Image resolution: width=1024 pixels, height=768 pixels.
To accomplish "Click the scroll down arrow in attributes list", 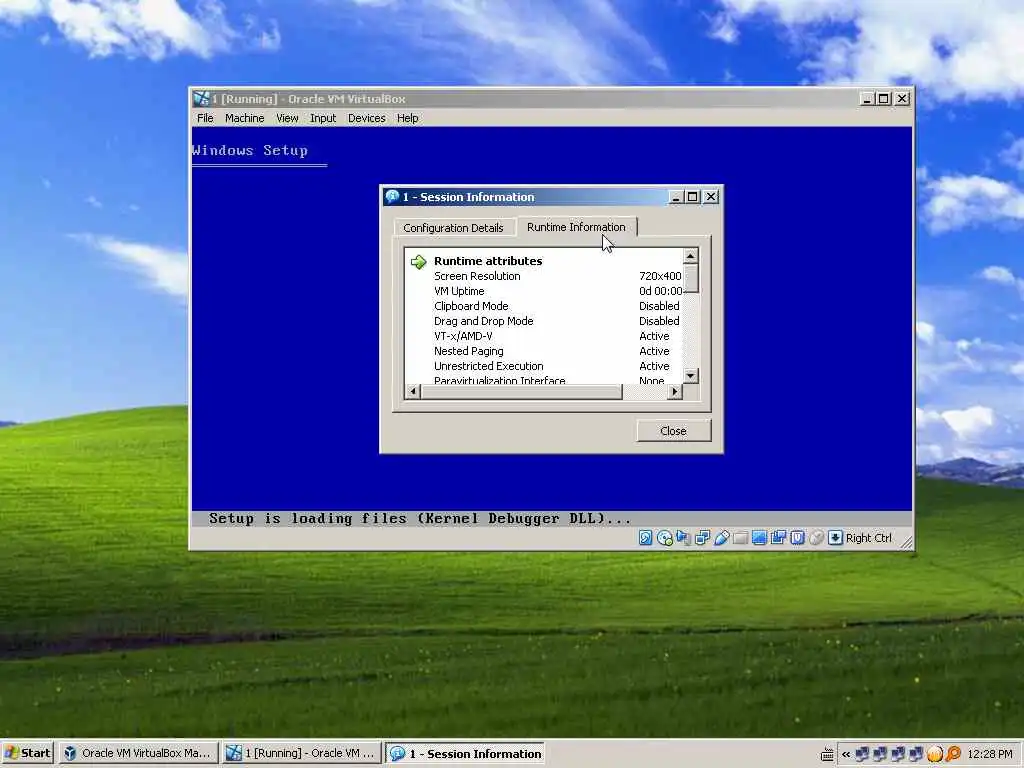I will coord(690,376).
